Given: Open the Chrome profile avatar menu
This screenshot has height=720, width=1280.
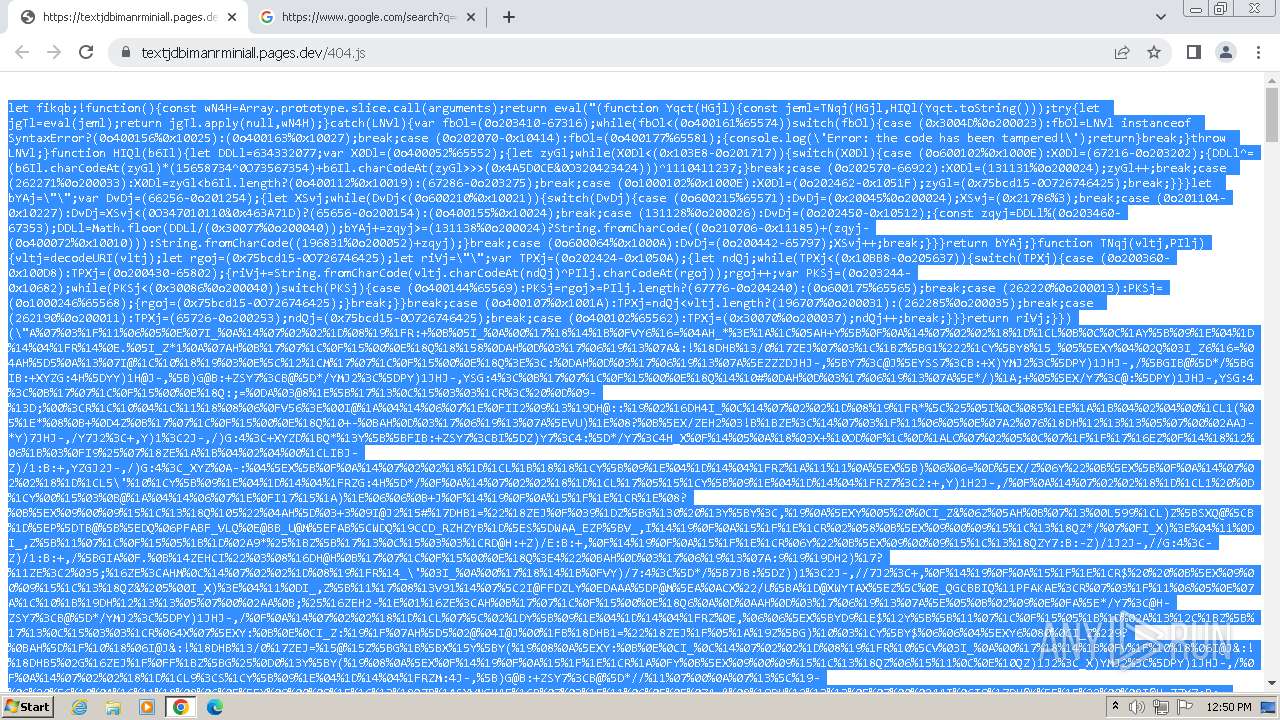Looking at the screenshot, I should point(1226,52).
